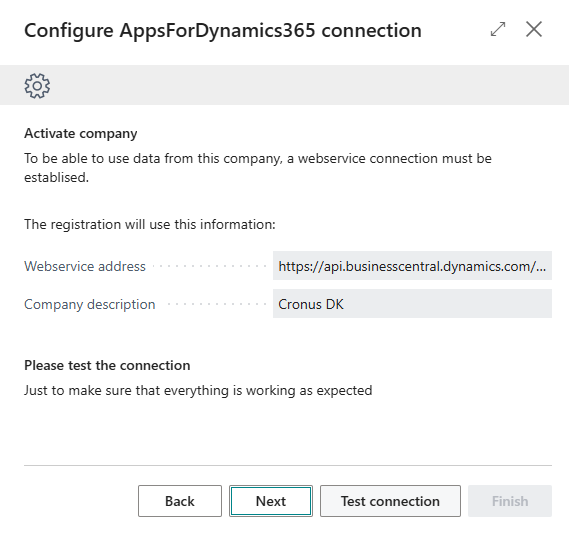The height and width of the screenshot is (534, 569).
Task: Click the Just to make sure sentence
Action: click(198, 391)
